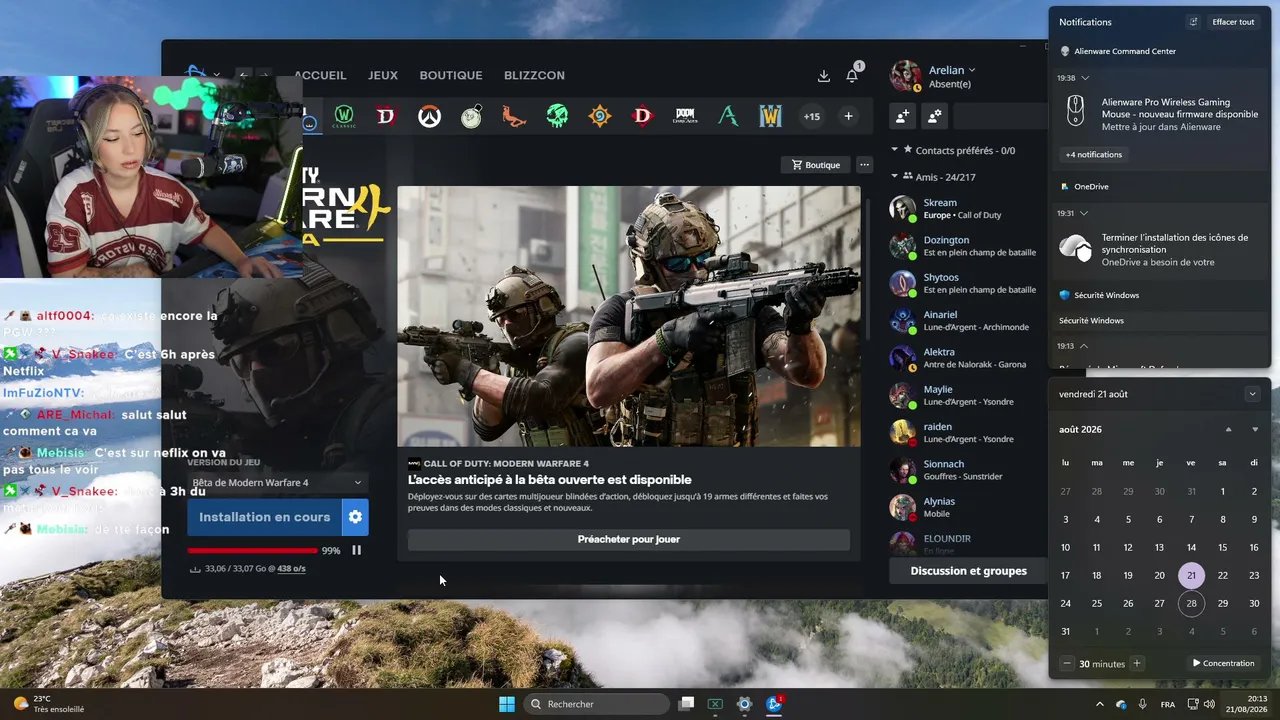Expand the 19:38 Alienware notification
1280x720 pixels.
pos(1085,78)
